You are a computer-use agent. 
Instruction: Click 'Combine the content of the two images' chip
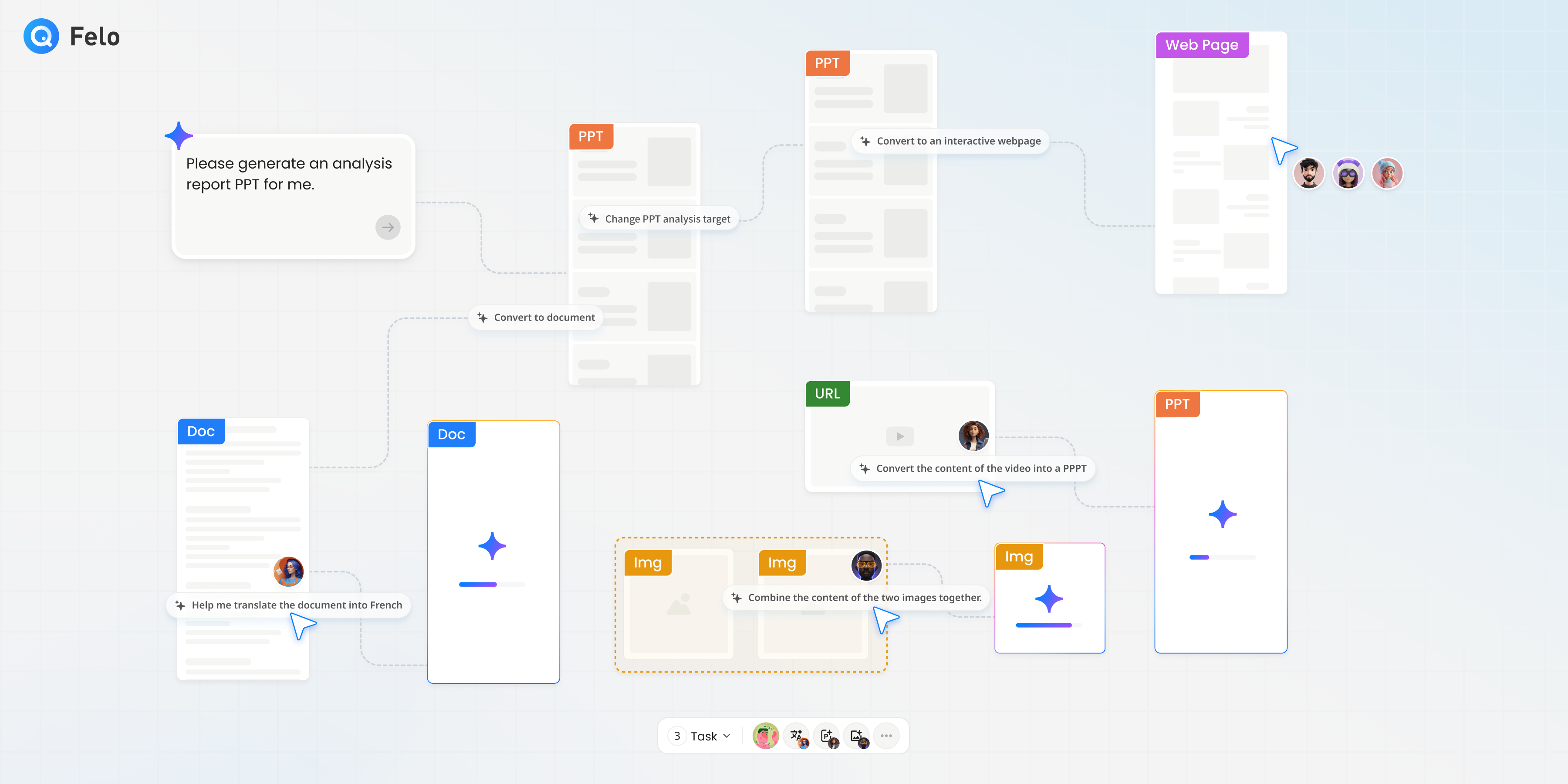(856, 598)
